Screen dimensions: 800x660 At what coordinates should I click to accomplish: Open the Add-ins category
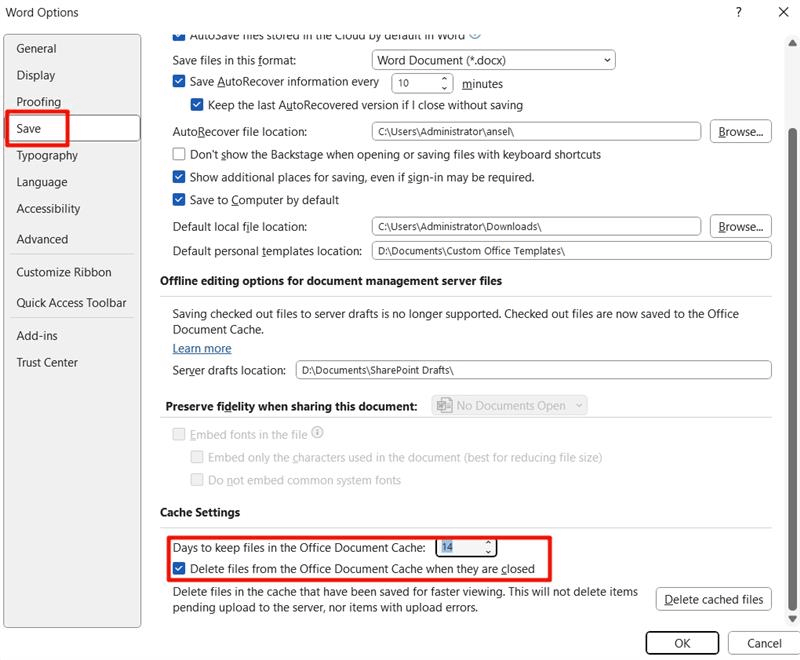click(x=37, y=336)
